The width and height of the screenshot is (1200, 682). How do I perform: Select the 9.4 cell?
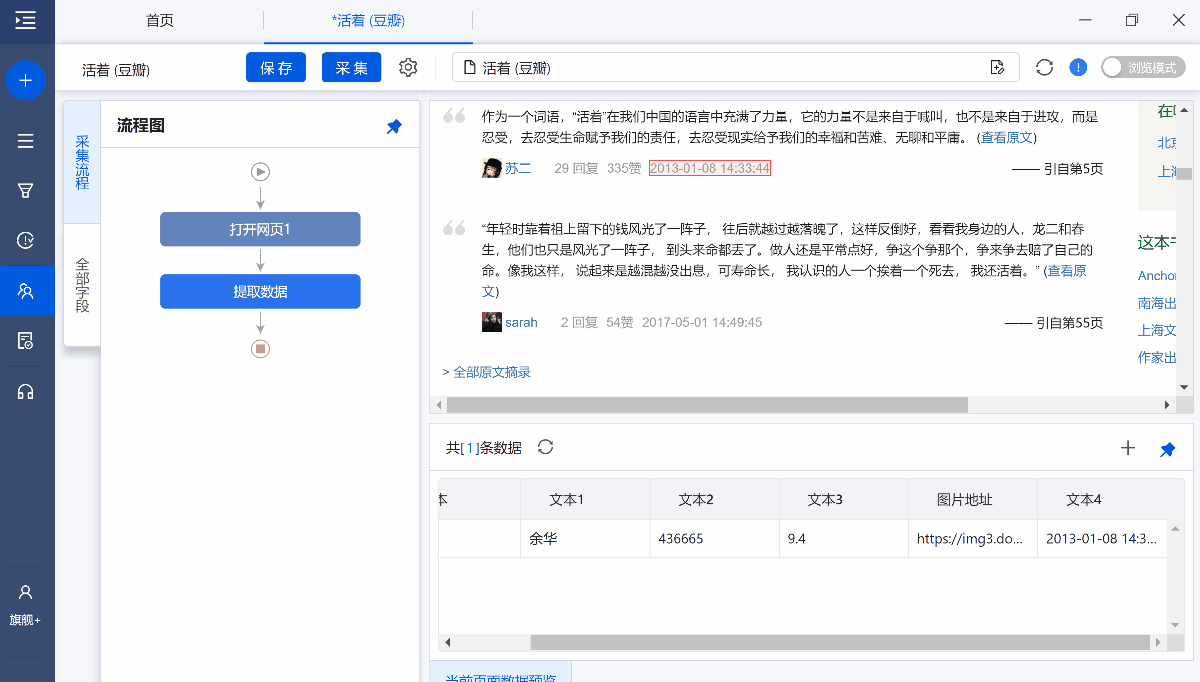coord(844,538)
